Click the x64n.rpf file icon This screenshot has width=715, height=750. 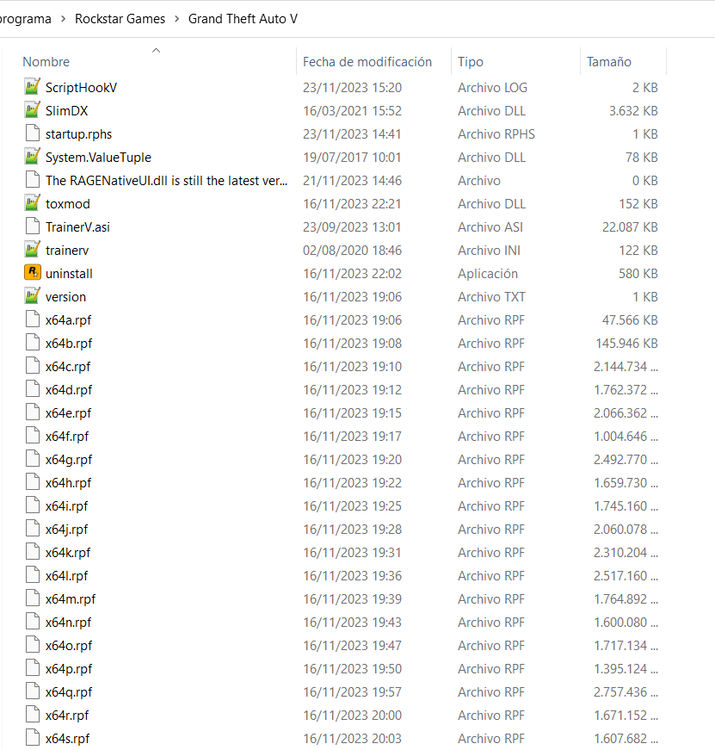pos(32,622)
